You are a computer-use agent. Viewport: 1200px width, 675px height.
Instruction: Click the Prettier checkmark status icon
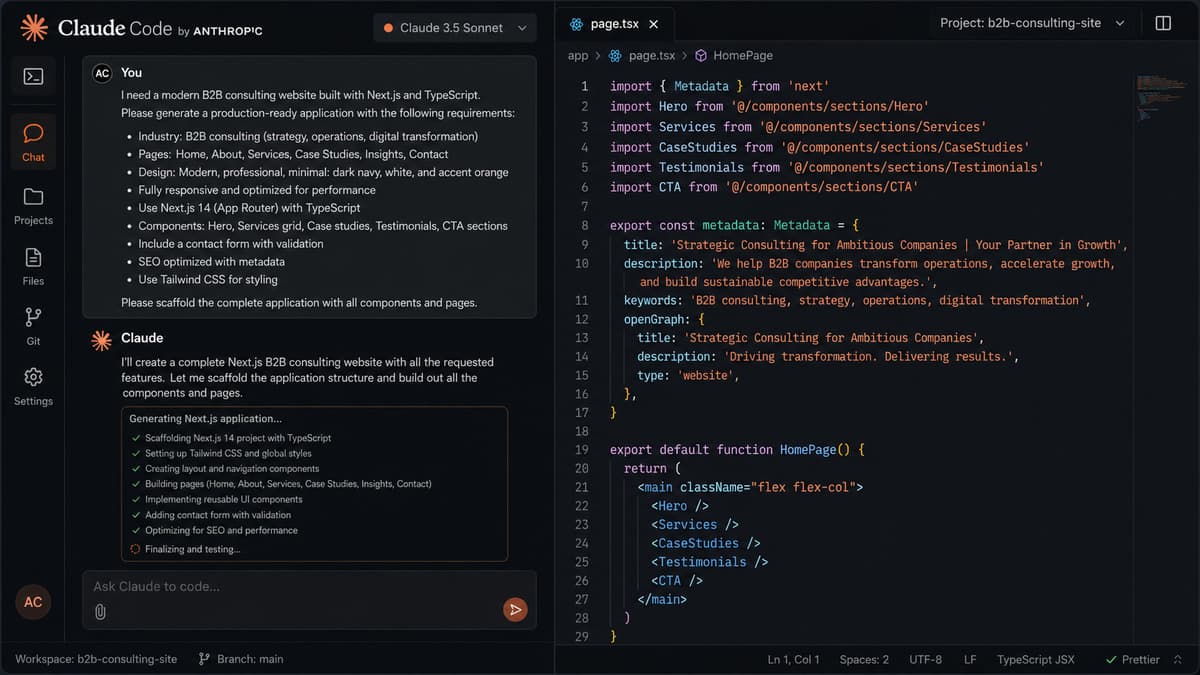(1111, 660)
